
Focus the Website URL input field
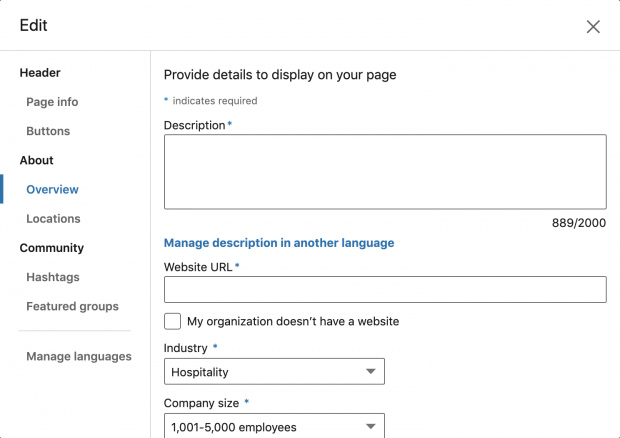(384, 289)
